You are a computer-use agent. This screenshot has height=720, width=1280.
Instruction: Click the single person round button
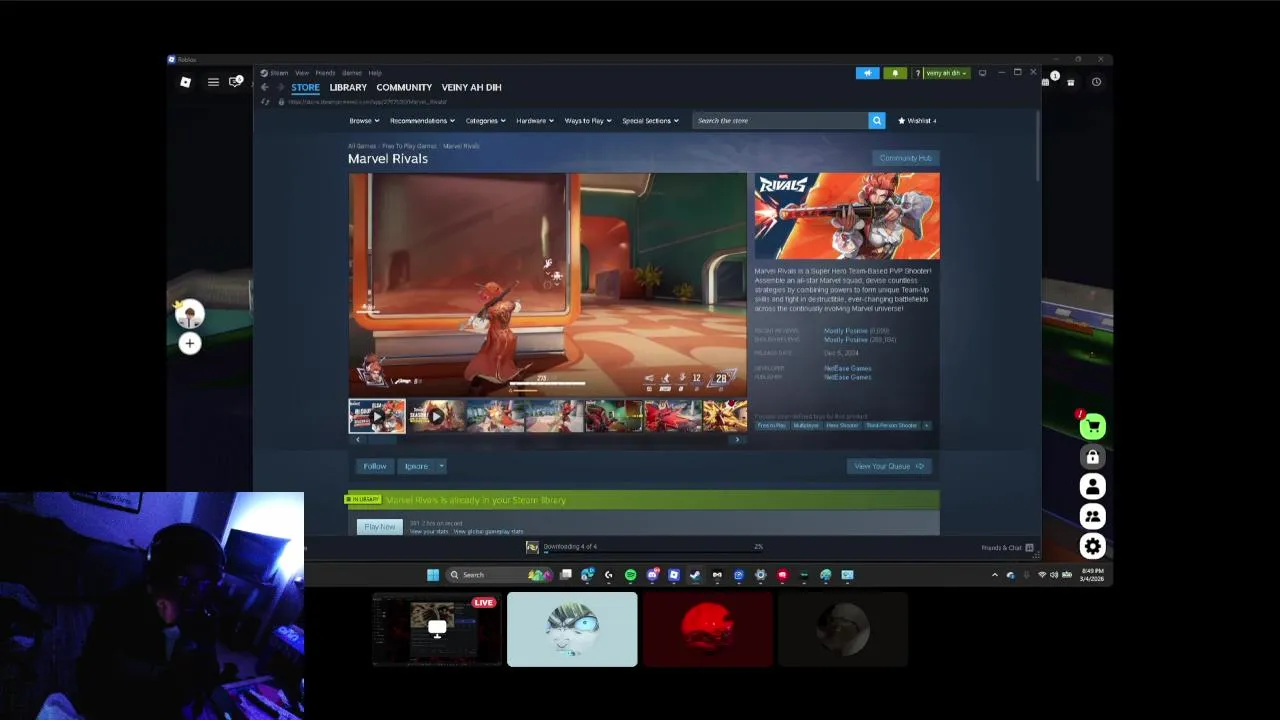tap(1092, 487)
